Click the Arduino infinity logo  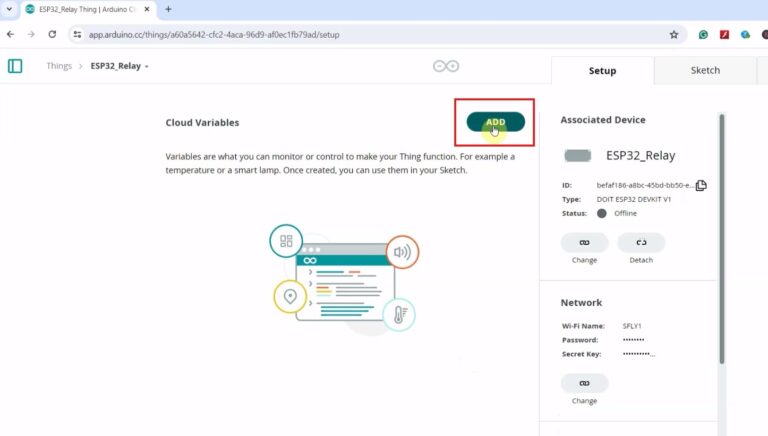(x=445, y=67)
